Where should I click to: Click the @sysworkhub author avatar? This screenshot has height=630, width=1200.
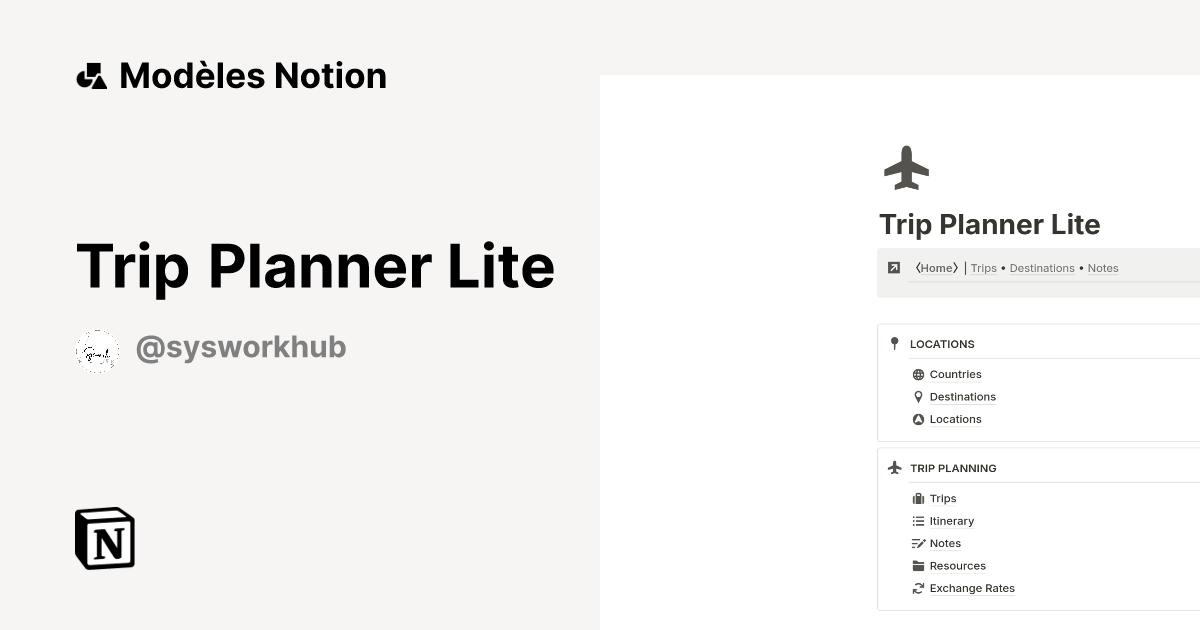[97, 350]
